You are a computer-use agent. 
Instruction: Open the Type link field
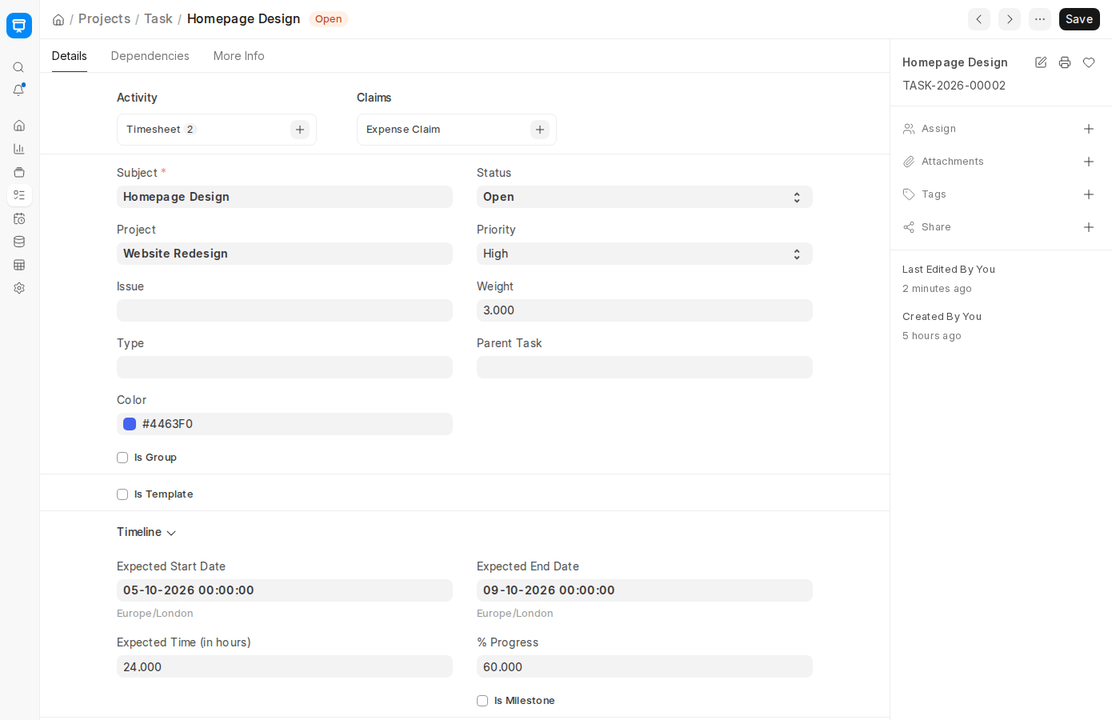284,367
